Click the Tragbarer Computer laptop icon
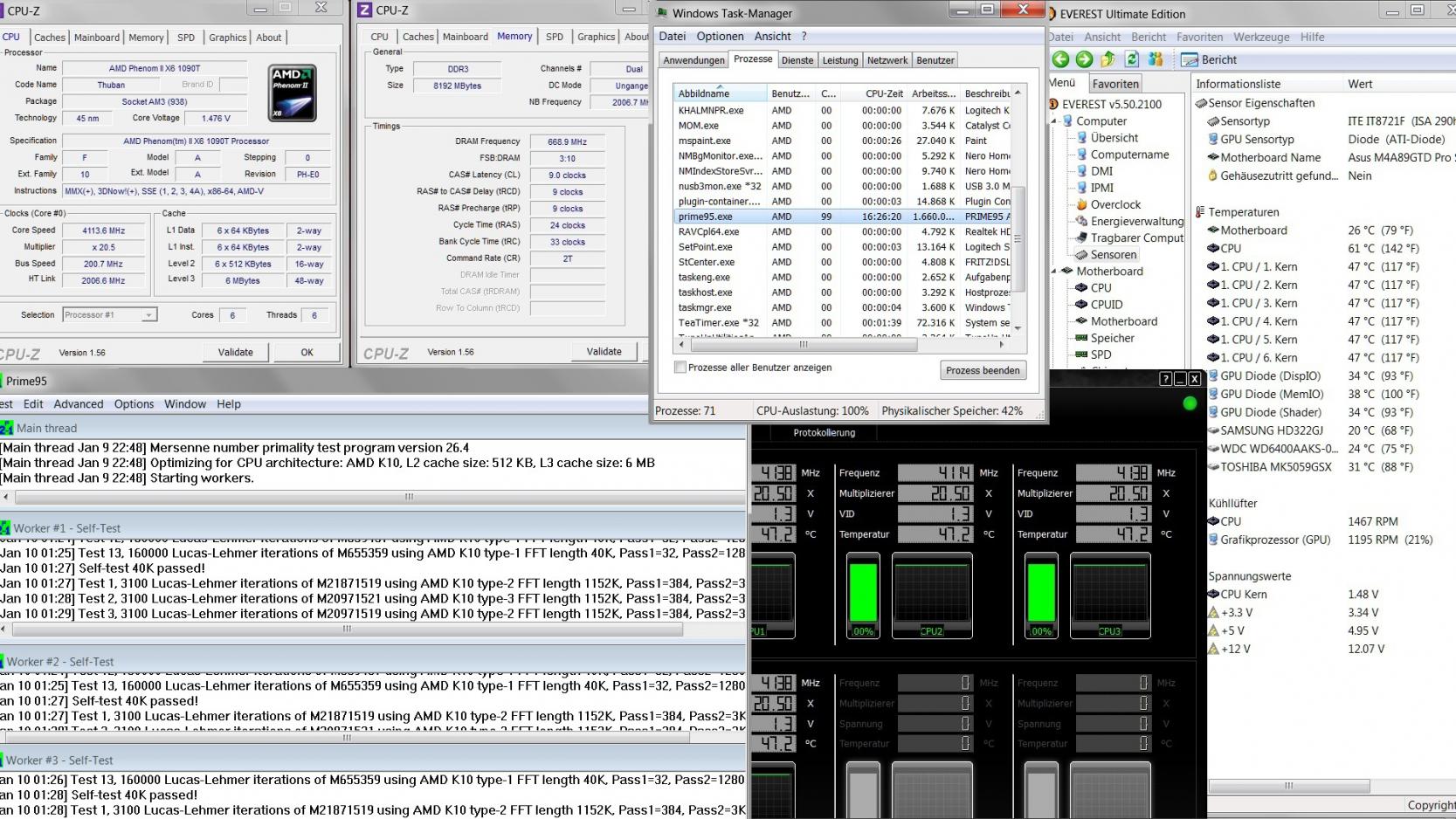This screenshot has height=819, width=1456. (x=1082, y=237)
